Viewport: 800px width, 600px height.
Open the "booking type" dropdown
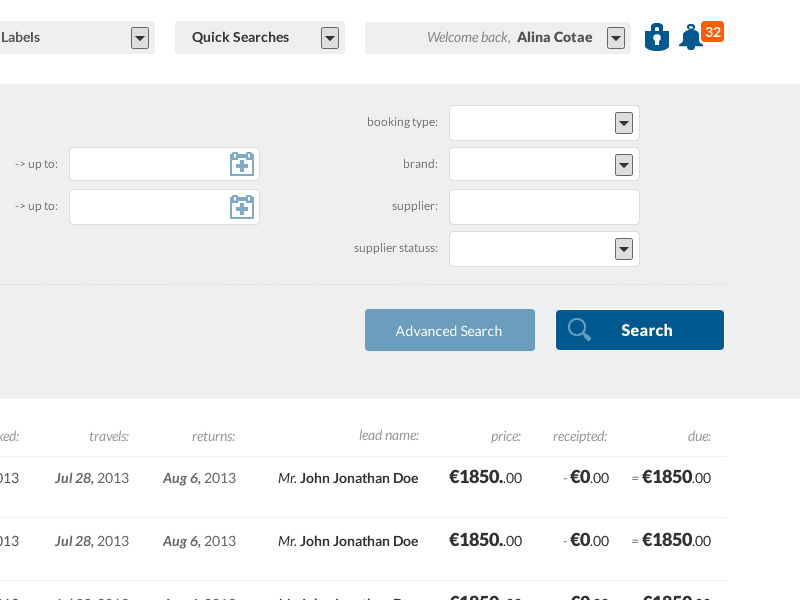pyautogui.click(x=623, y=122)
